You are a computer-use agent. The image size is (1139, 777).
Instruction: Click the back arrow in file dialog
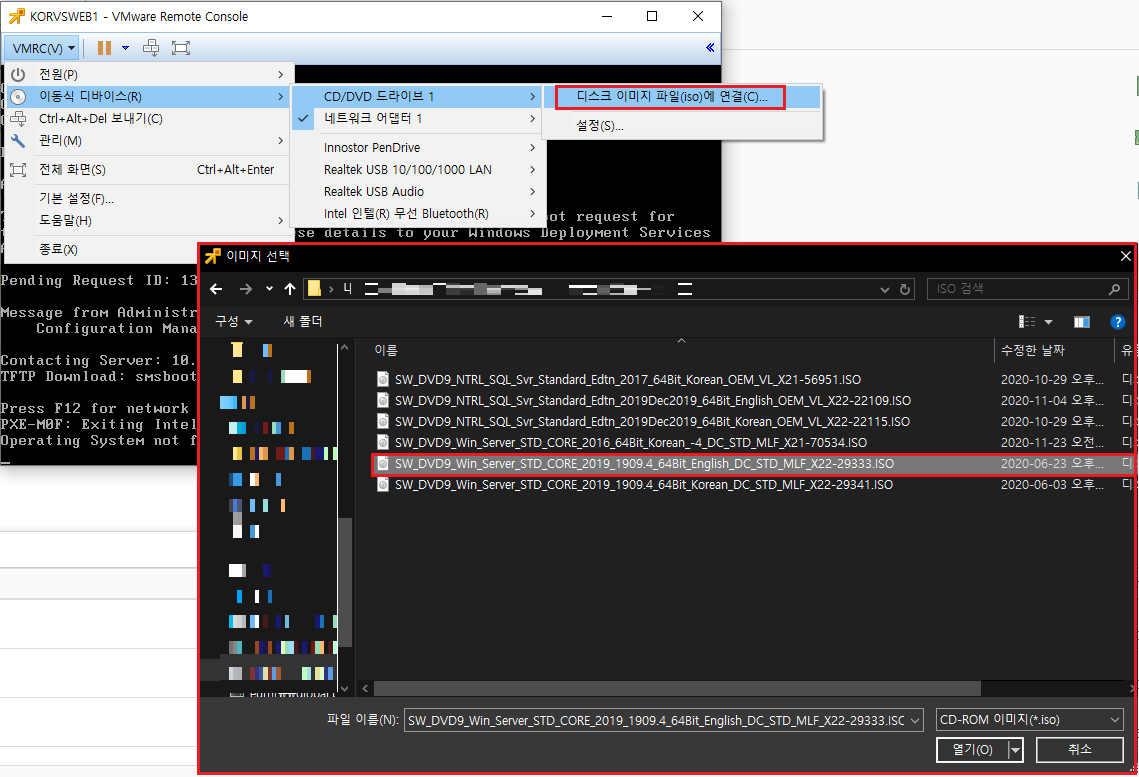pos(216,289)
